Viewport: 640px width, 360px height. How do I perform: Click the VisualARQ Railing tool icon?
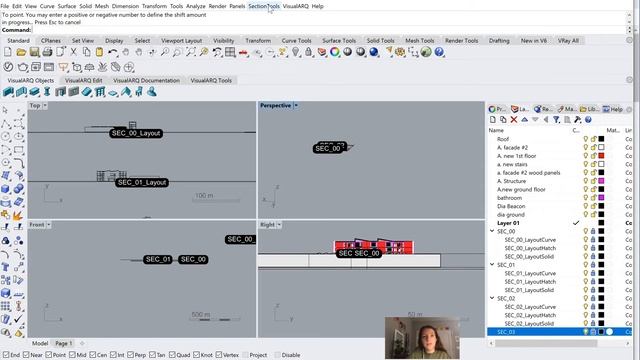[100, 92]
